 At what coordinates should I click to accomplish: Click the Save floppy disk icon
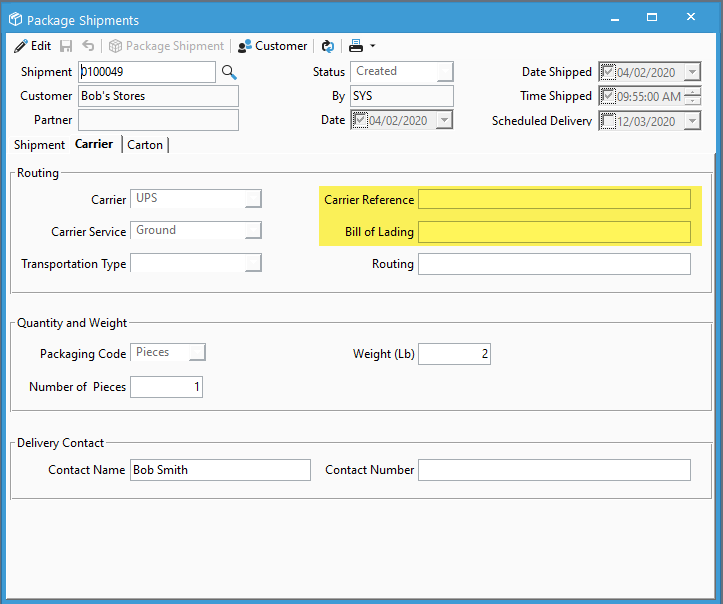(66, 46)
